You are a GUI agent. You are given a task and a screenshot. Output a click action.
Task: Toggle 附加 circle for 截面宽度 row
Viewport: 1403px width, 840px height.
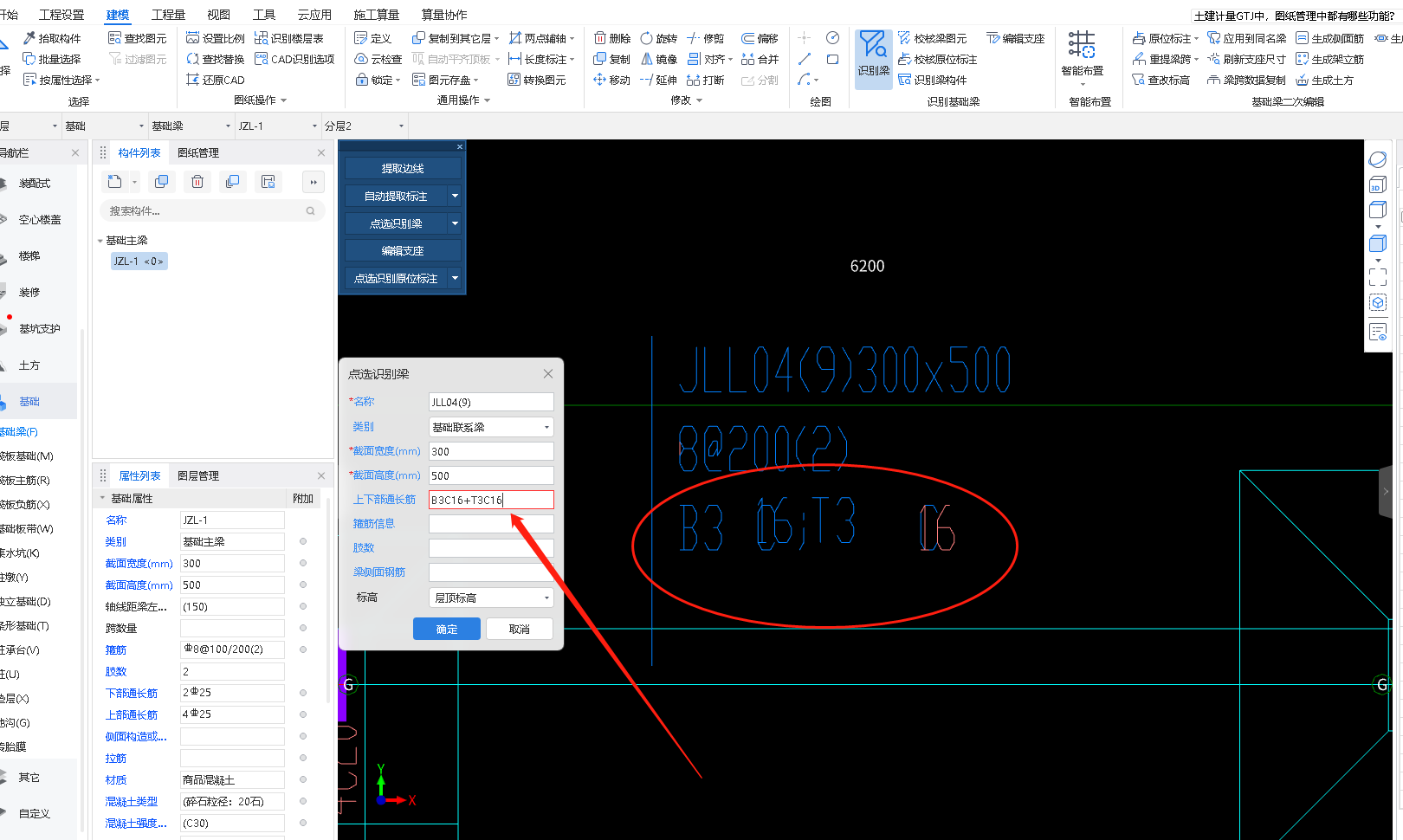click(x=303, y=563)
